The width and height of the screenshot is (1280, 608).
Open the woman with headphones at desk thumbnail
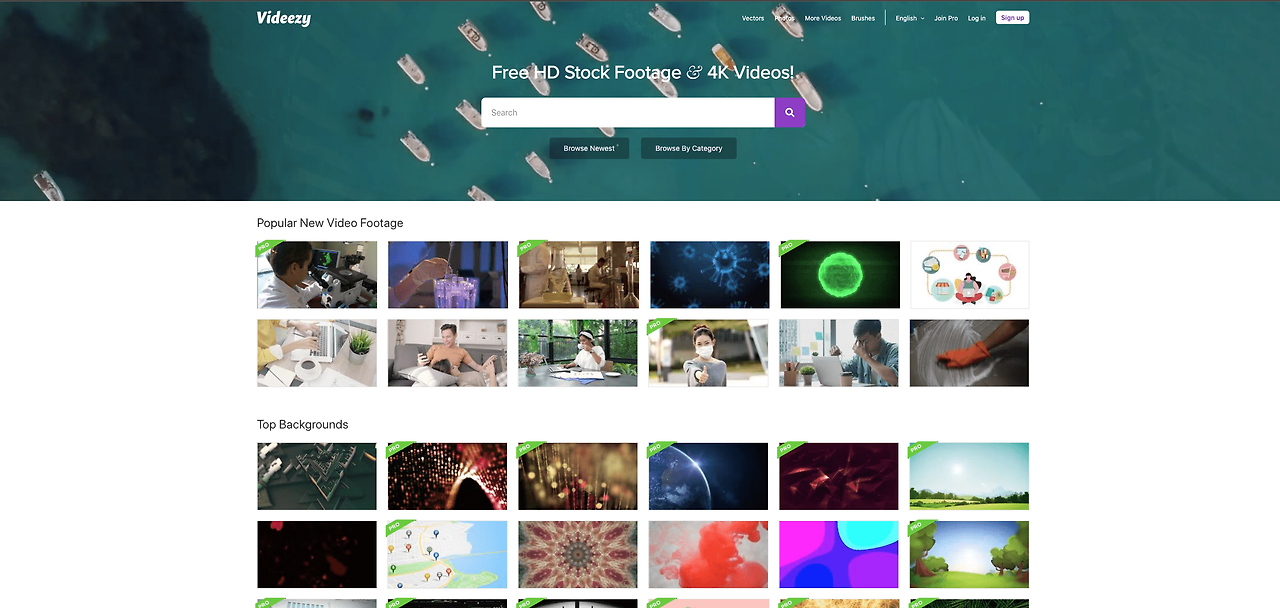(578, 353)
